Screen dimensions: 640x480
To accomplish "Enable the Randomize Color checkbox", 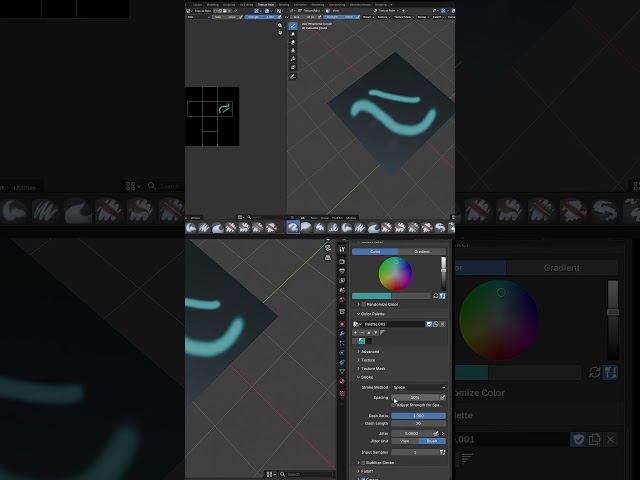I will tap(363, 304).
